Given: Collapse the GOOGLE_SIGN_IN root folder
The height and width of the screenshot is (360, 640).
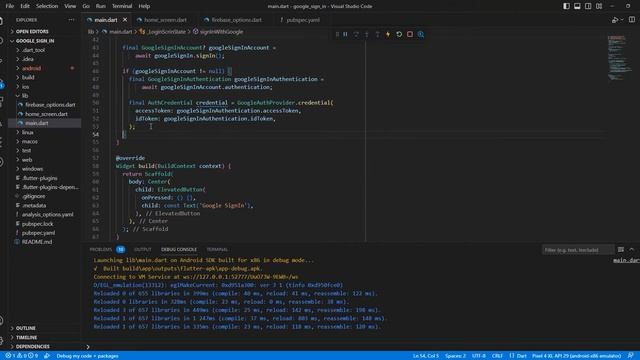Looking at the screenshot, I should pyautogui.click(x=44, y=41).
